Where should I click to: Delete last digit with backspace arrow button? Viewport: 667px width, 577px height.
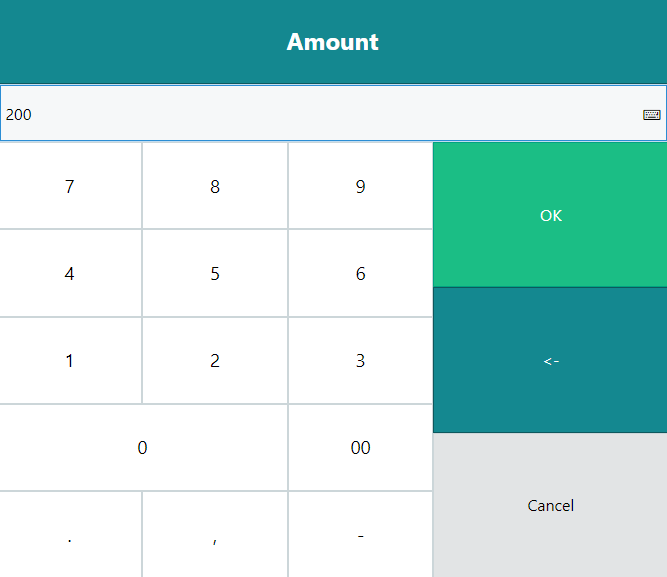[x=550, y=361]
